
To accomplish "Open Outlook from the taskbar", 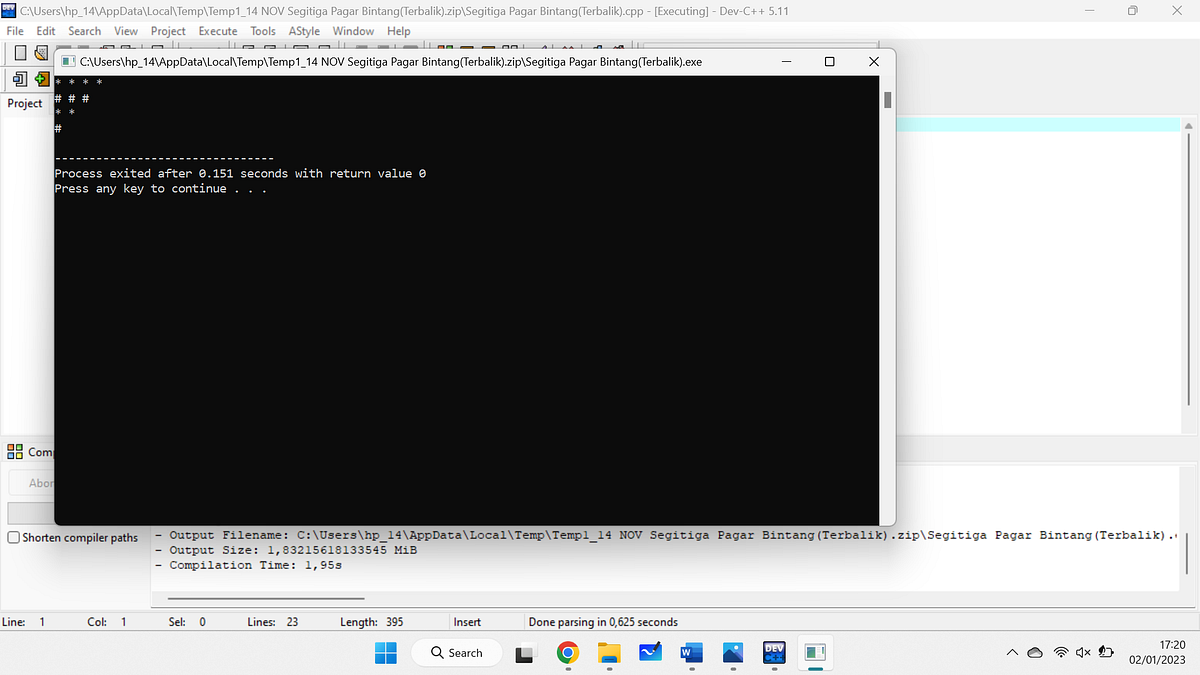I will click(x=650, y=652).
